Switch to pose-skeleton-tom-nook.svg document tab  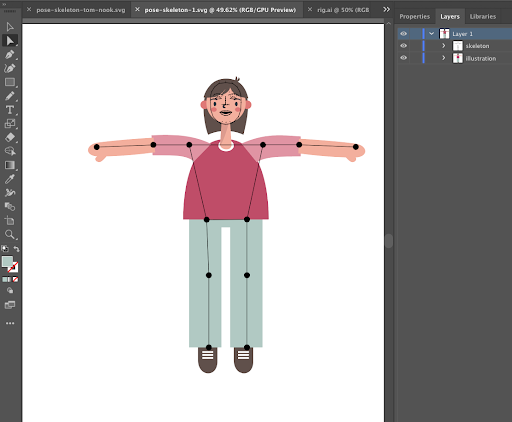(x=81, y=10)
